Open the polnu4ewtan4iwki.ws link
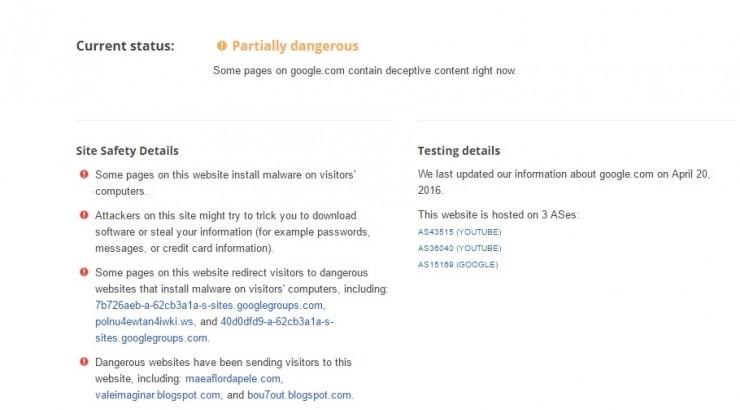The height and width of the screenshot is (410, 740). point(144,322)
